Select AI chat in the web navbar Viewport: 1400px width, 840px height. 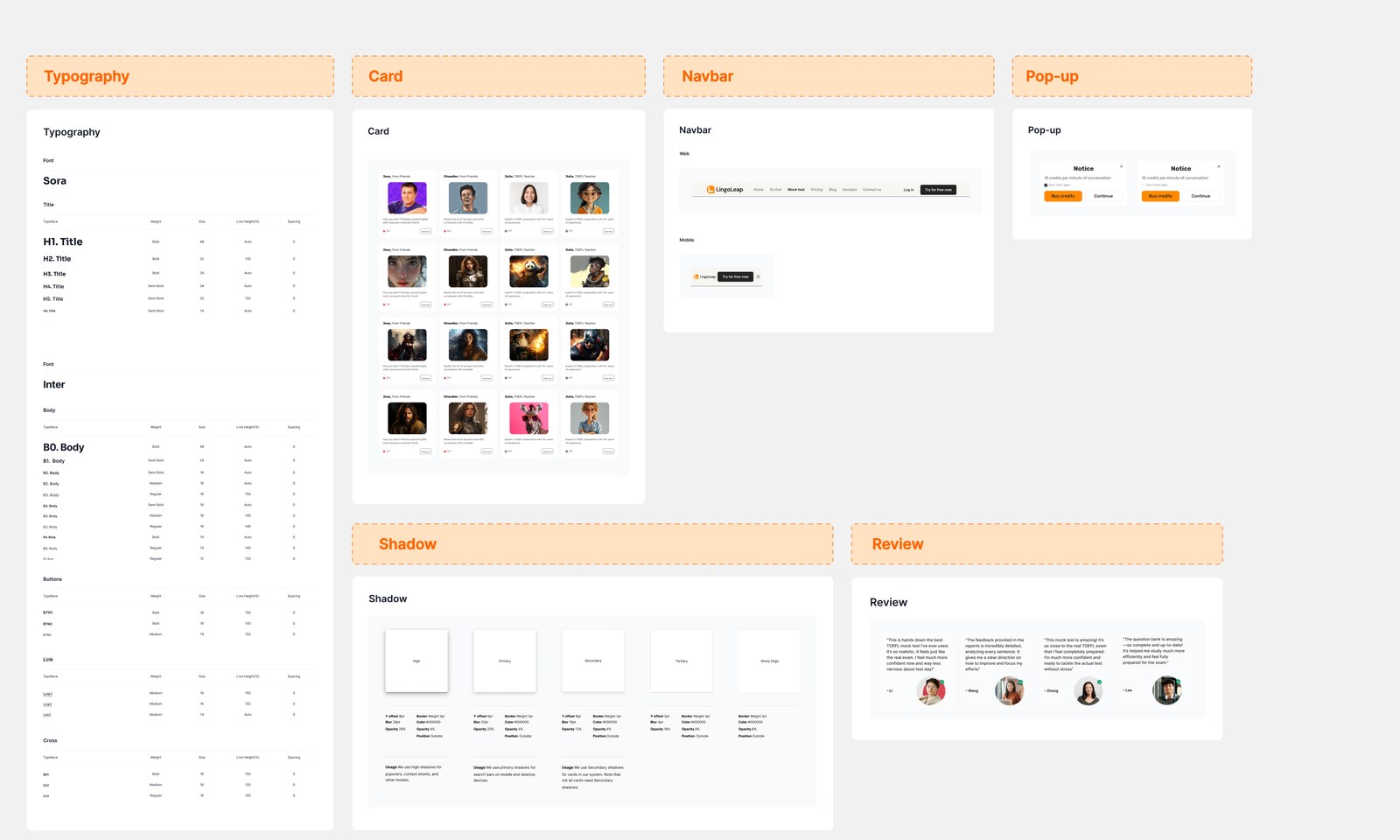pos(775,189)
